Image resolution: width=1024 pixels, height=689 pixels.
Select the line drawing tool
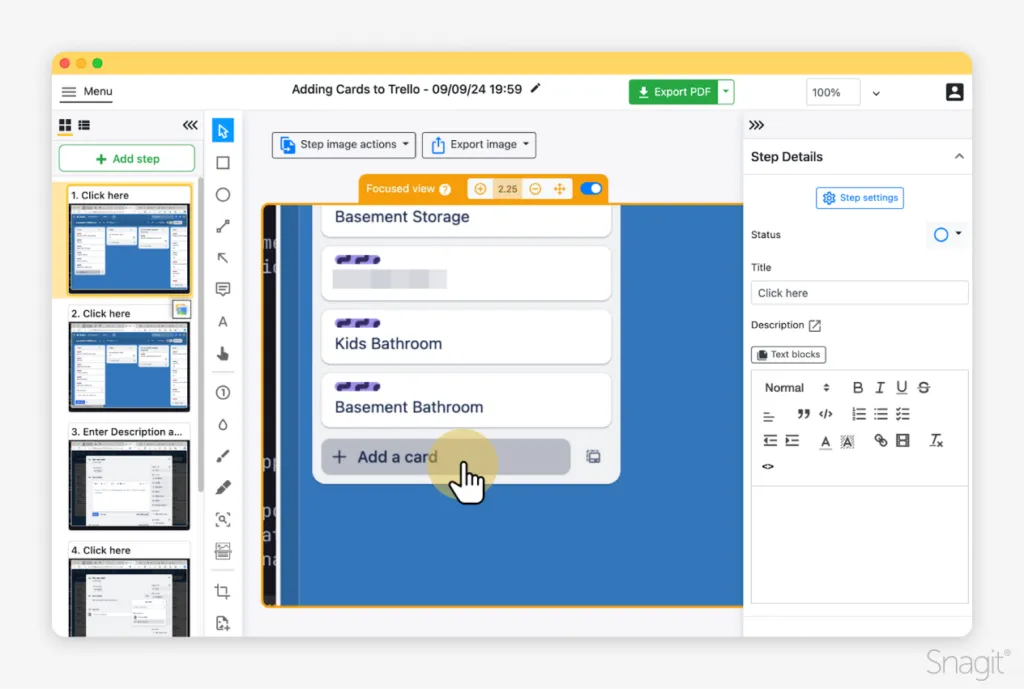223,226
